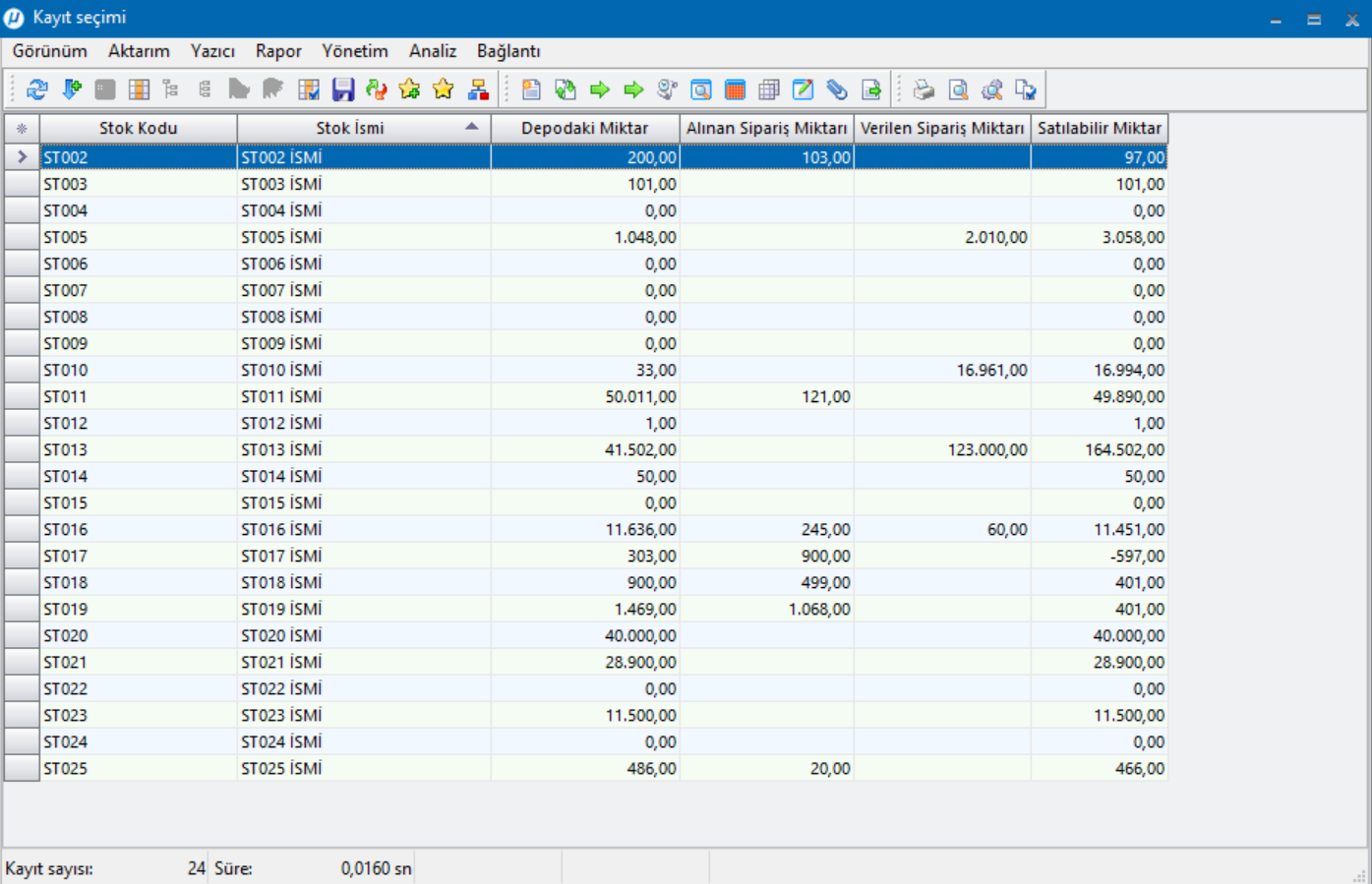Click the documents with blue checkmark icon
1372x884 pixels.
pyautogui.click(x=1026, y=89)
